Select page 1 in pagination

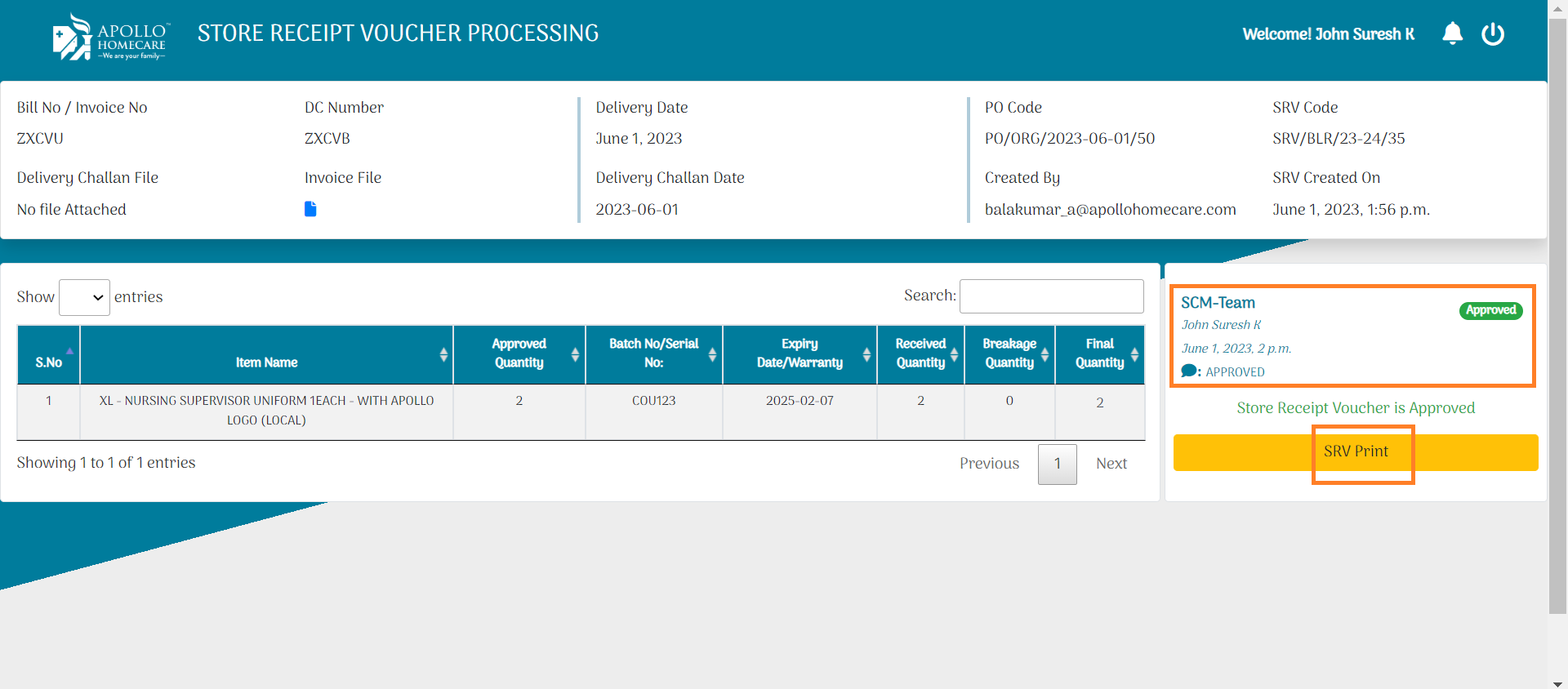tap(1057, 464)
